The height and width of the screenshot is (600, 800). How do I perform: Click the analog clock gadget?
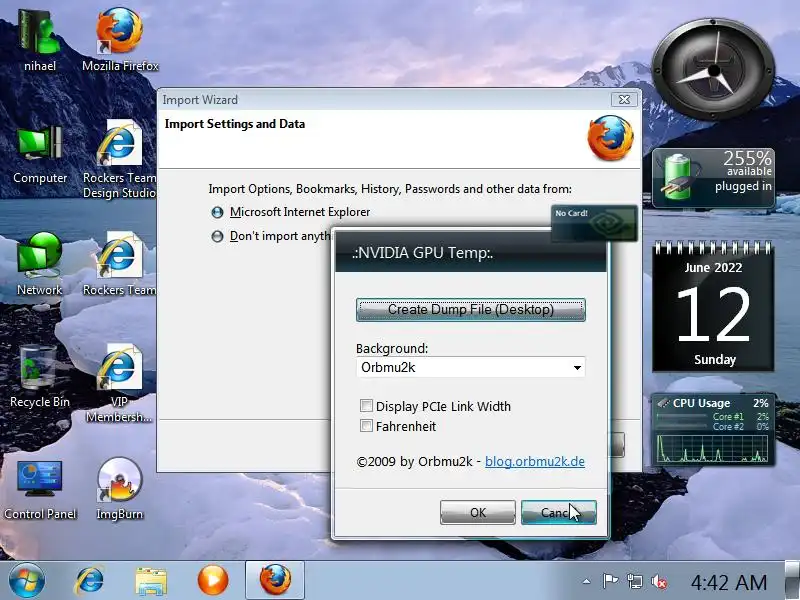coord(714,70)
